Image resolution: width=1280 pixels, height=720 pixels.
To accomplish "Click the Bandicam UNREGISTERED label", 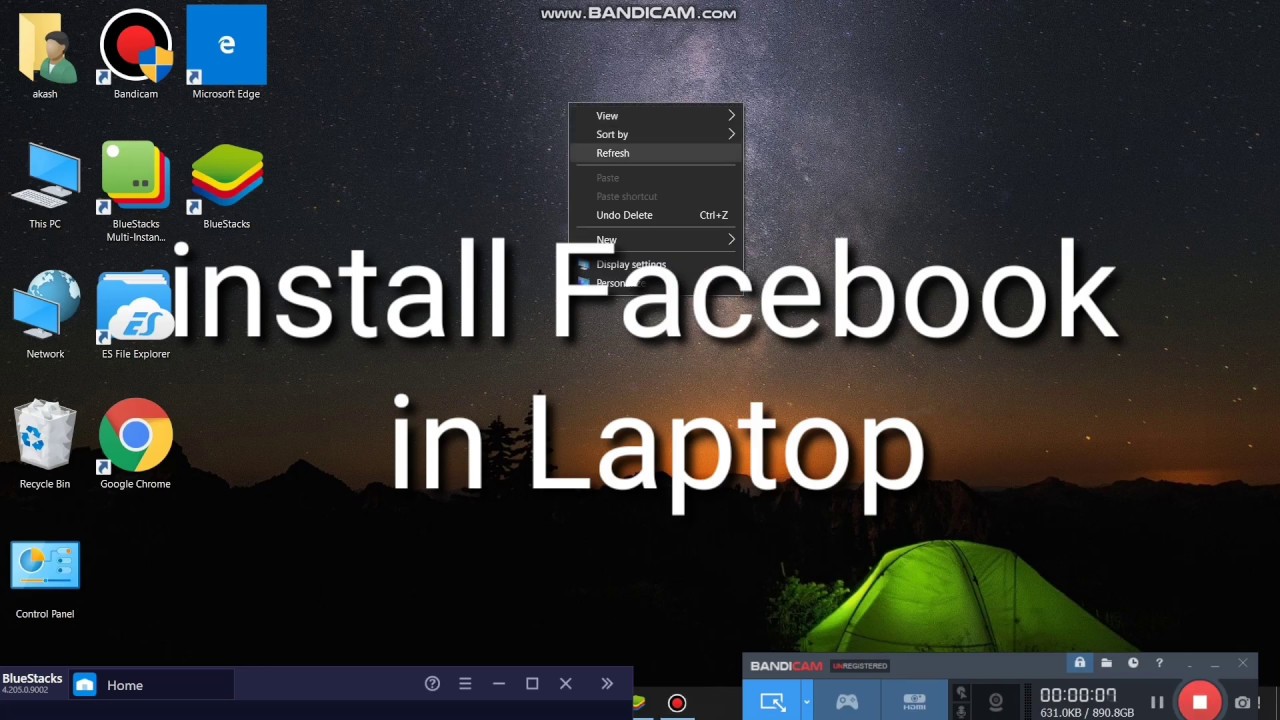I will pyautogui.click(x=860, y=666).
